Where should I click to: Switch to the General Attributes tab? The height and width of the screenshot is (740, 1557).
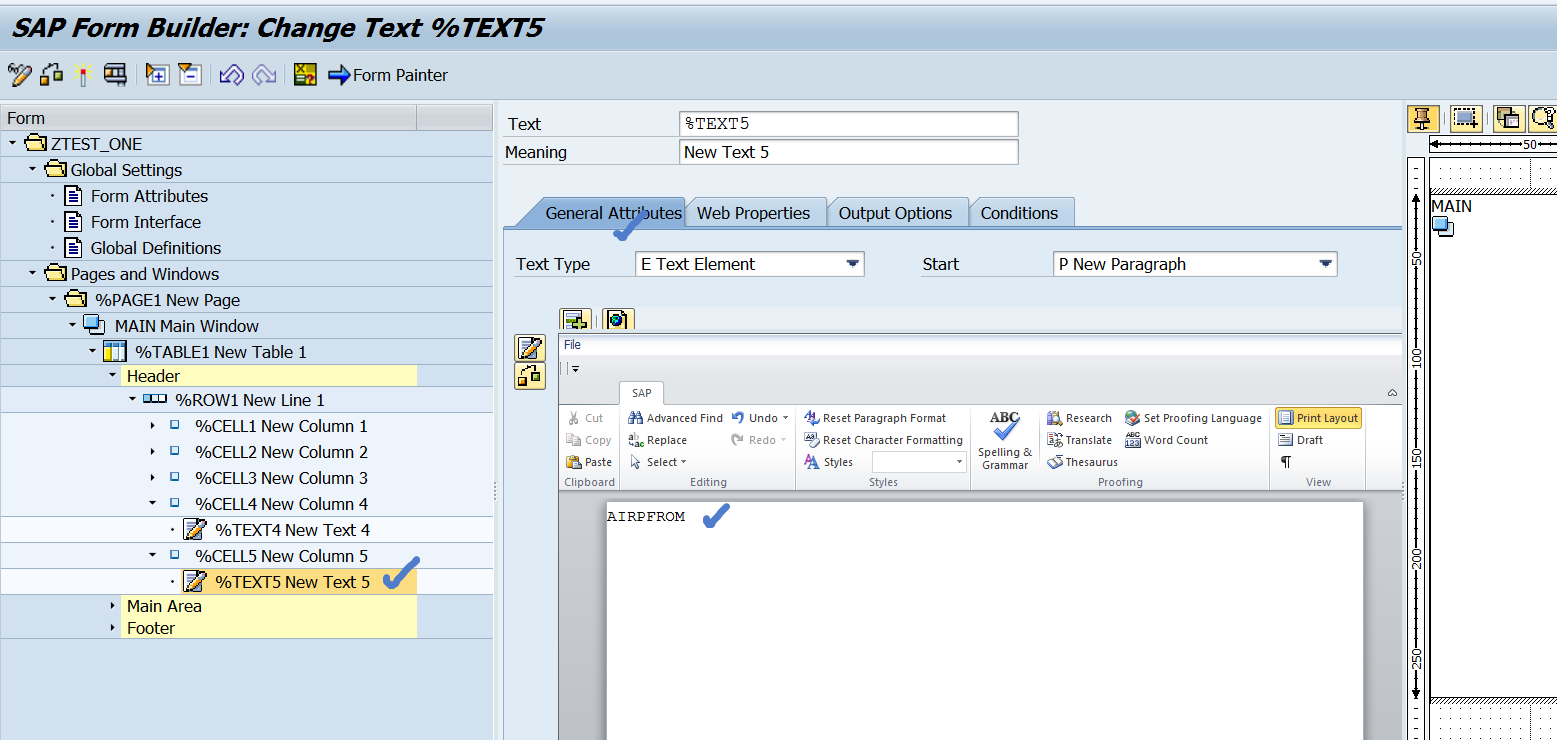pos(613,213)
